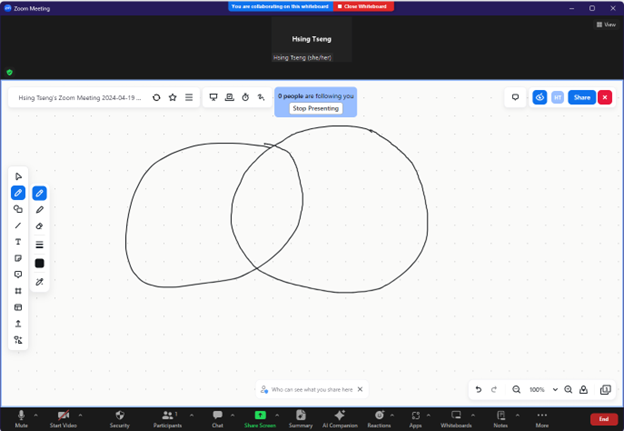Screen dimensions: 624x431
Task: Open the Chat panel
Action: click(x=217, y=419)
